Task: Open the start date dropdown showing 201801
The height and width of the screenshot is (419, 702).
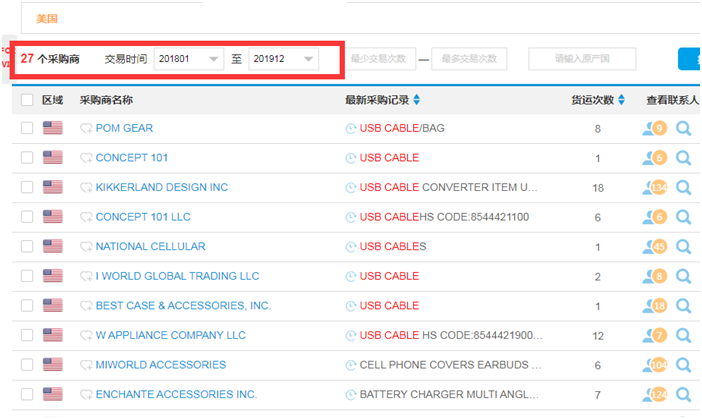Action: pyautogui.click(x=188, y=59)
